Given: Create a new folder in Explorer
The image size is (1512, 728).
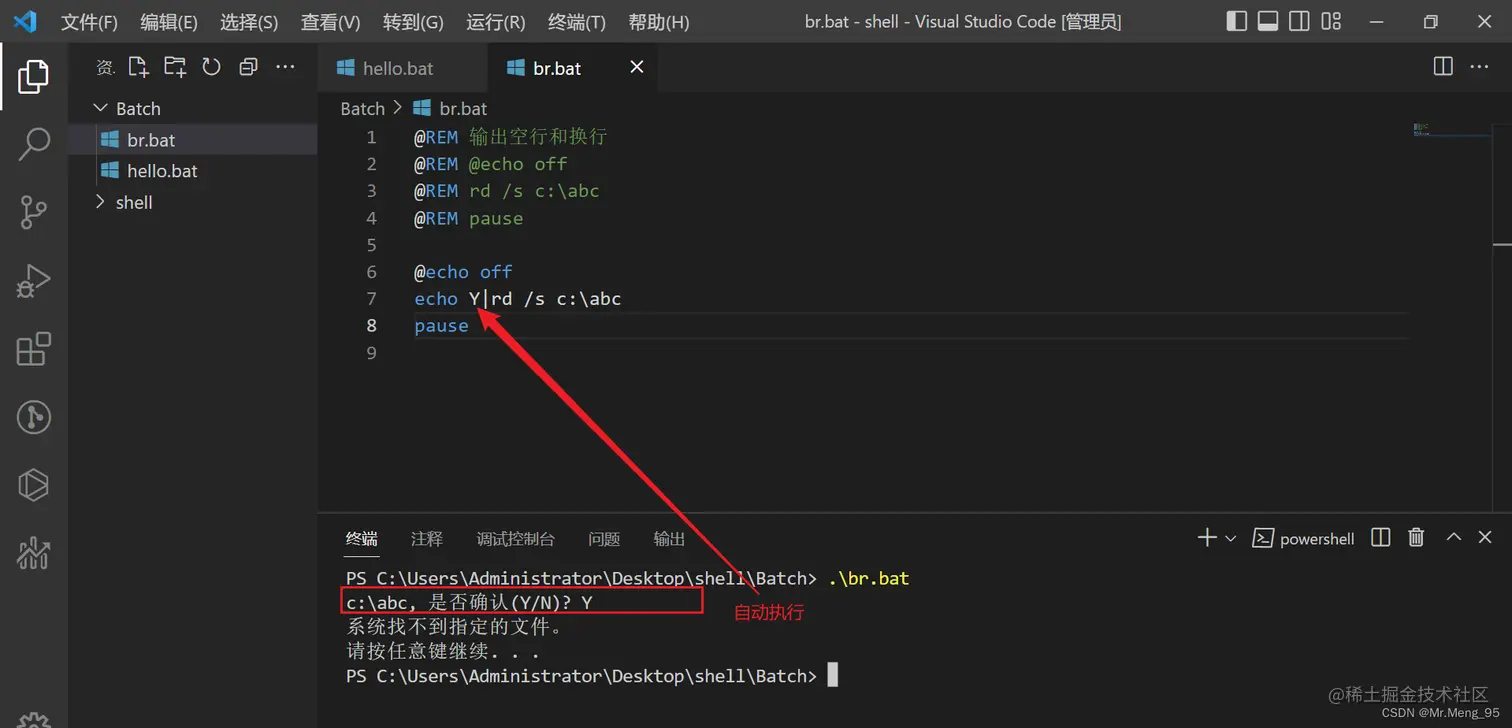Looking at the screenshot, I should point(175,67).
